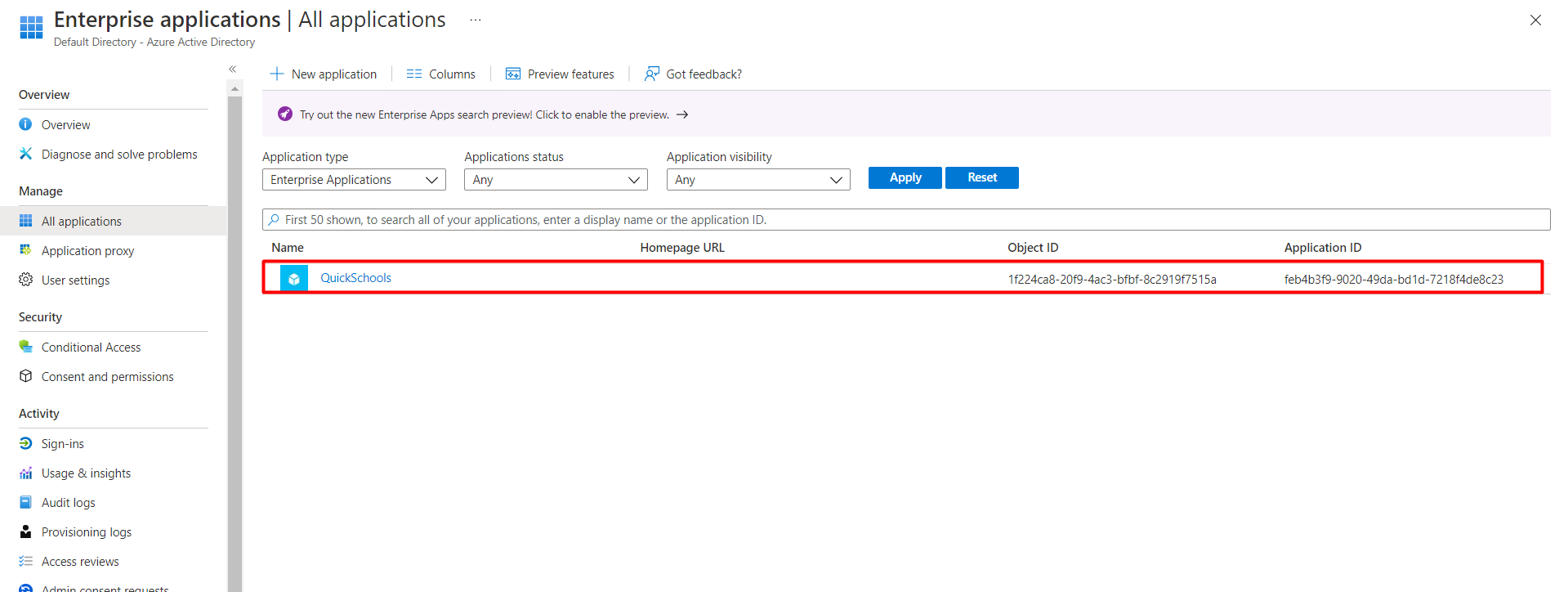Click New application text in the toolbar
Viewport: 1568px width, 592px height.
(334, 74)
